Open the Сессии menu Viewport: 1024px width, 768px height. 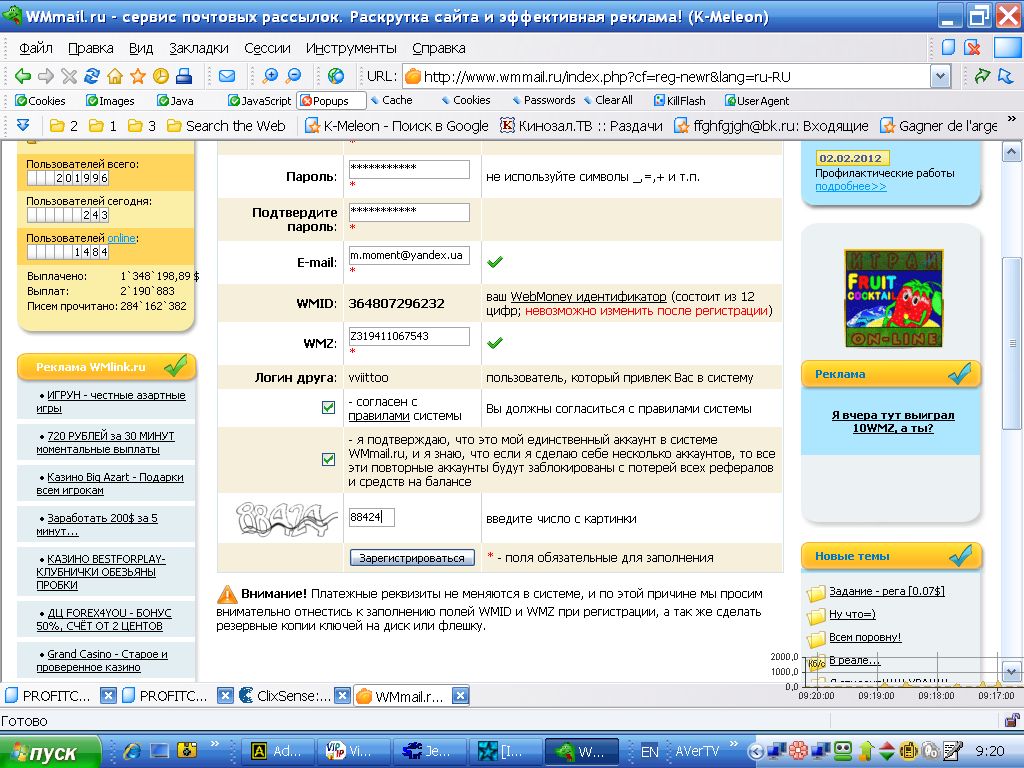tap(267, 48)
